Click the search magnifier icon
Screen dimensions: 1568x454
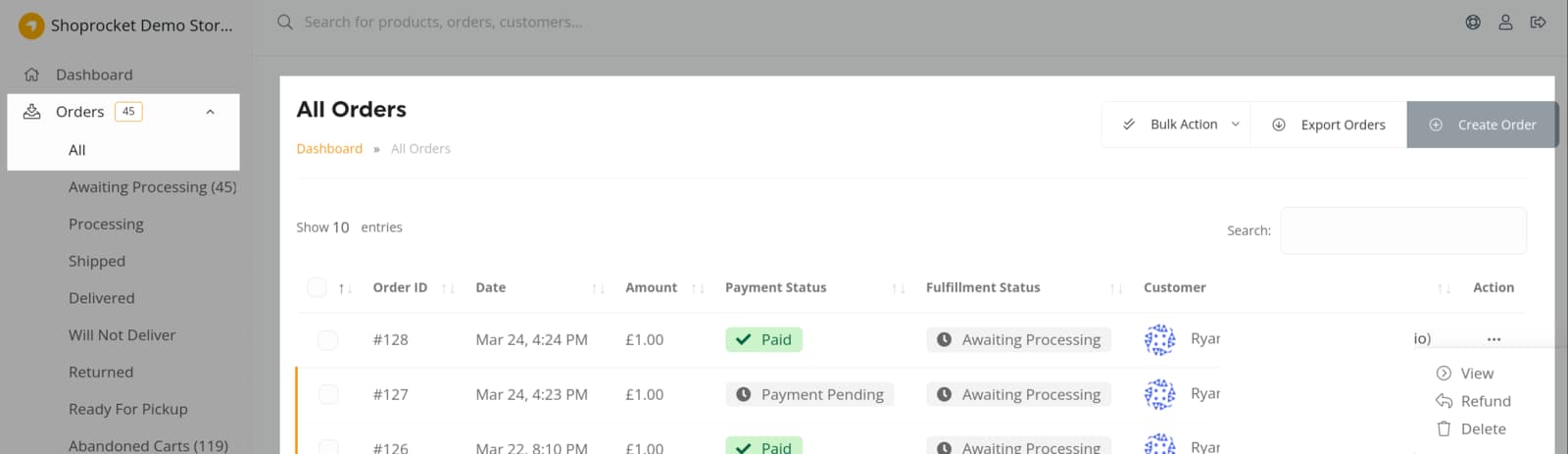click(285, 22)
